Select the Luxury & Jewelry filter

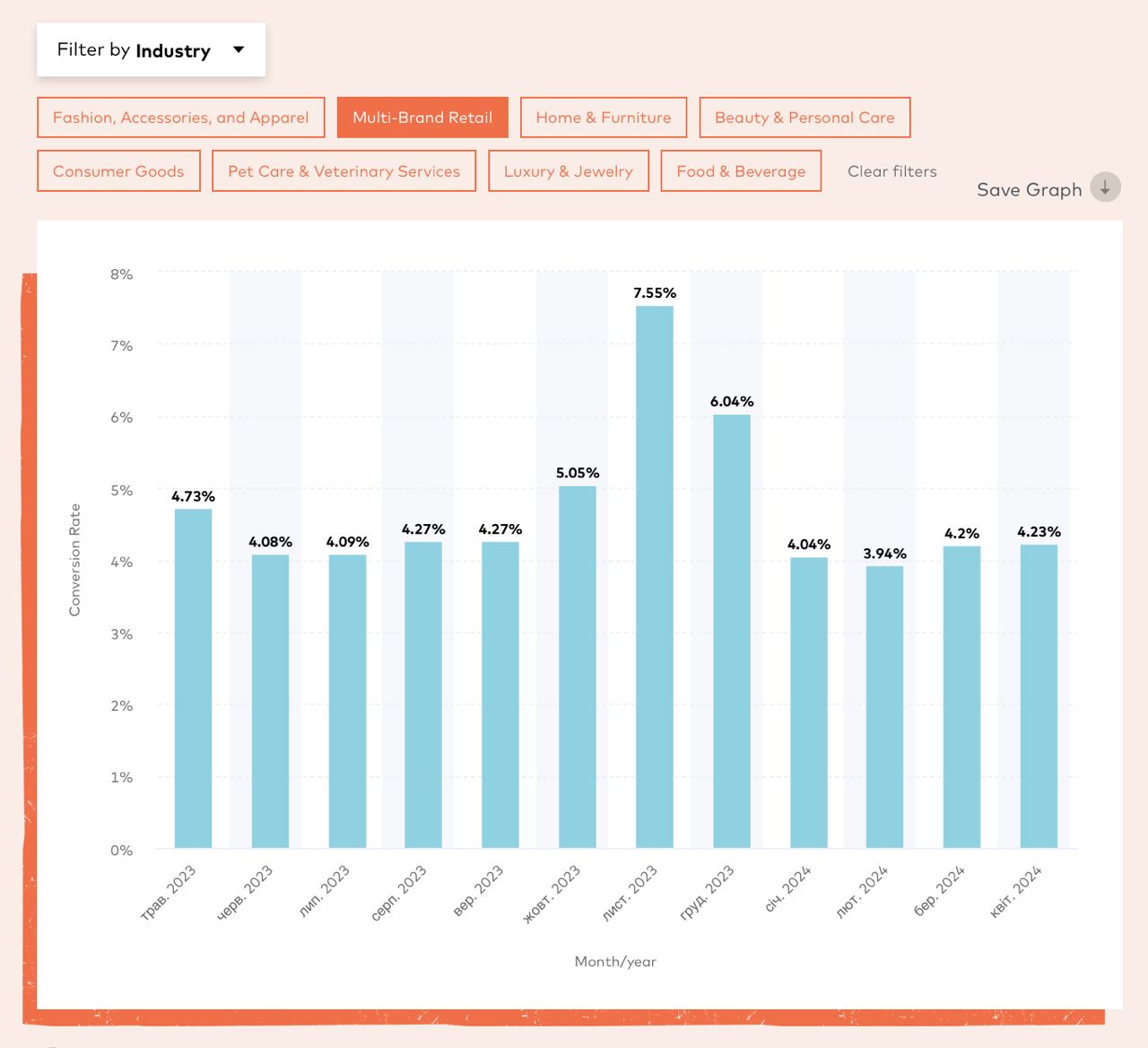point(568,171)
